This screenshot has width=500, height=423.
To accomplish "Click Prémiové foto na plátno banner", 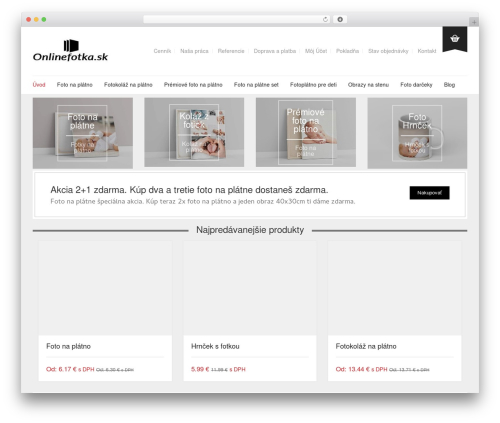I will (306, 132).
